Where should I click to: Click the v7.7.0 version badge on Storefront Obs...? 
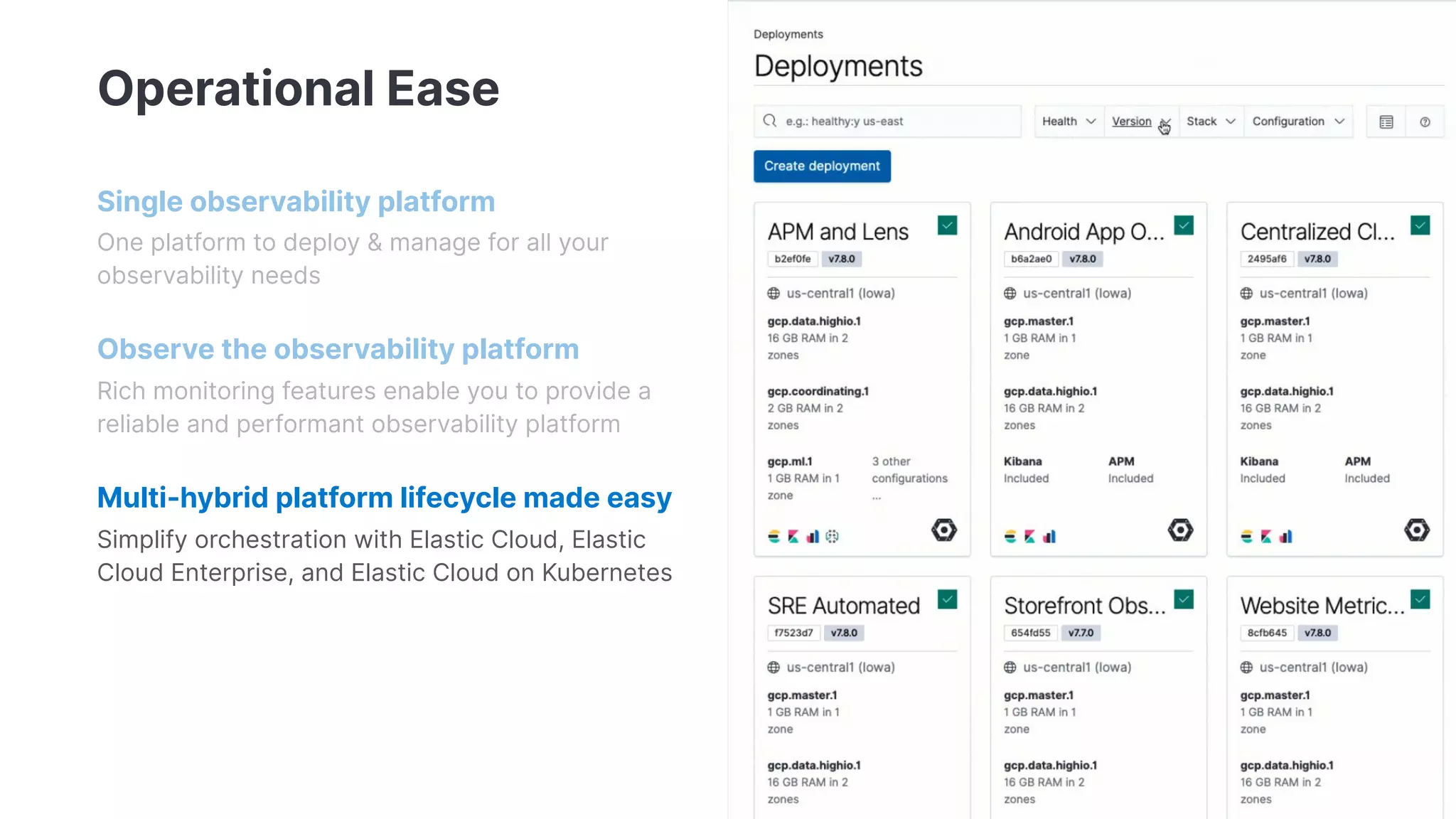click(1081, 633)
